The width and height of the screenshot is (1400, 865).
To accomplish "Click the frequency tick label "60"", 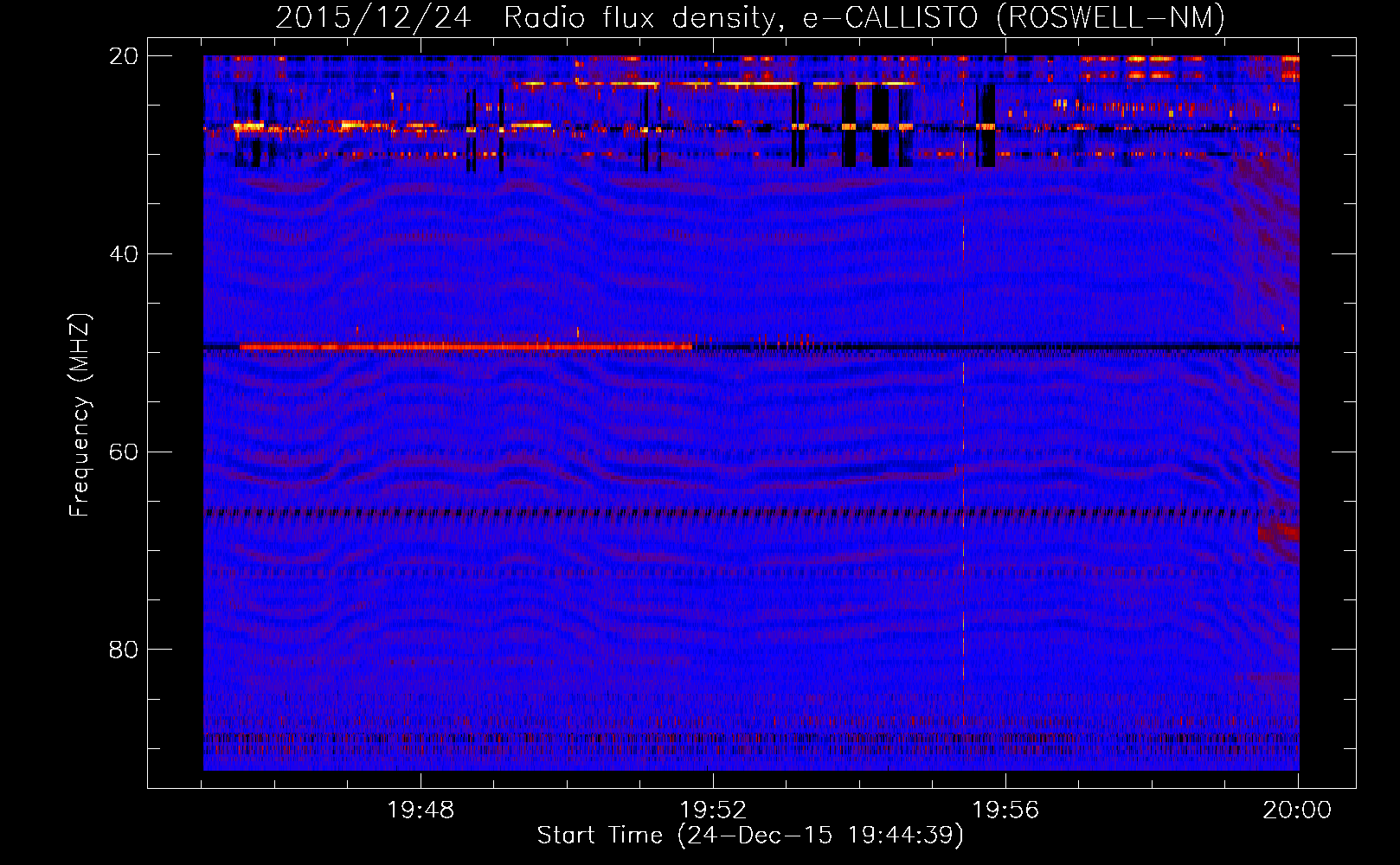I will (x=124, y=452).
